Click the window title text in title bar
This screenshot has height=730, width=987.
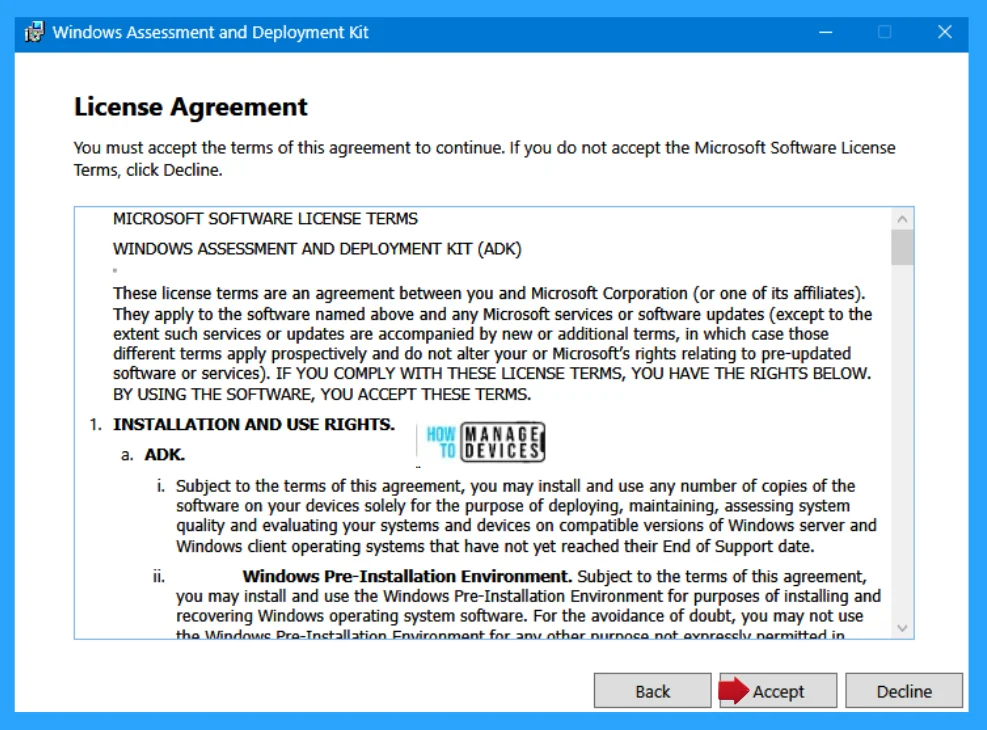click(x=210, y=32)
